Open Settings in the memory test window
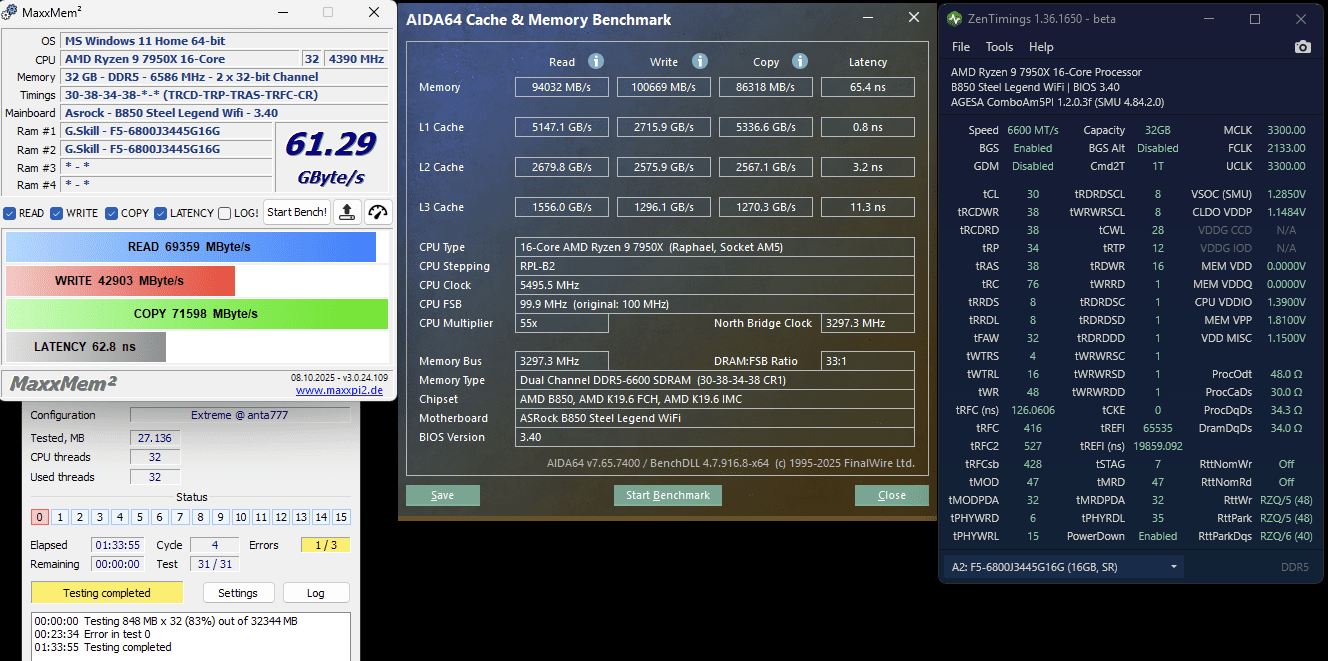This screenshot has width=1328, height=661. click(x=238, y=593)
